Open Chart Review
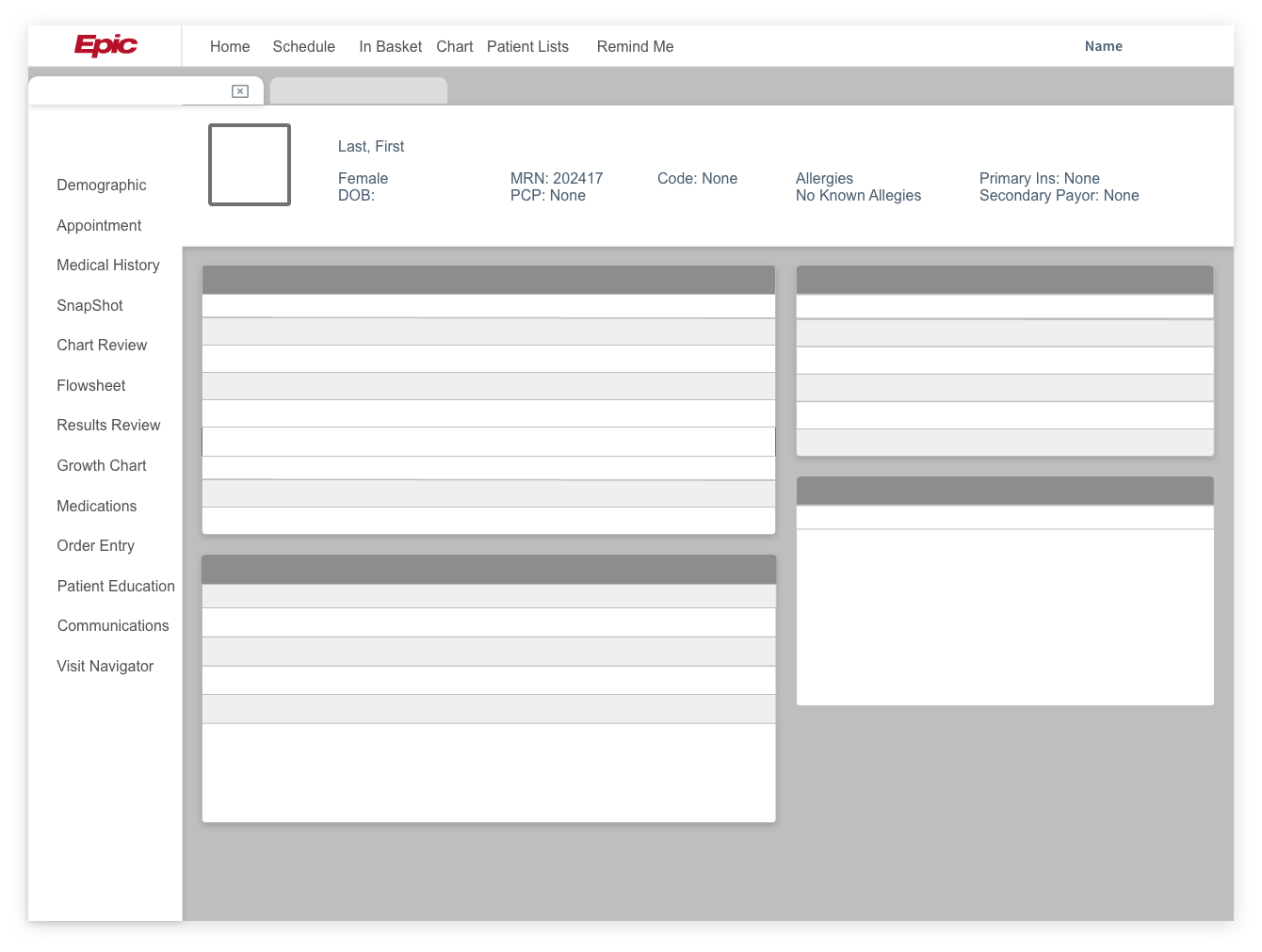 pyautogui.click(x=102, y=345)
